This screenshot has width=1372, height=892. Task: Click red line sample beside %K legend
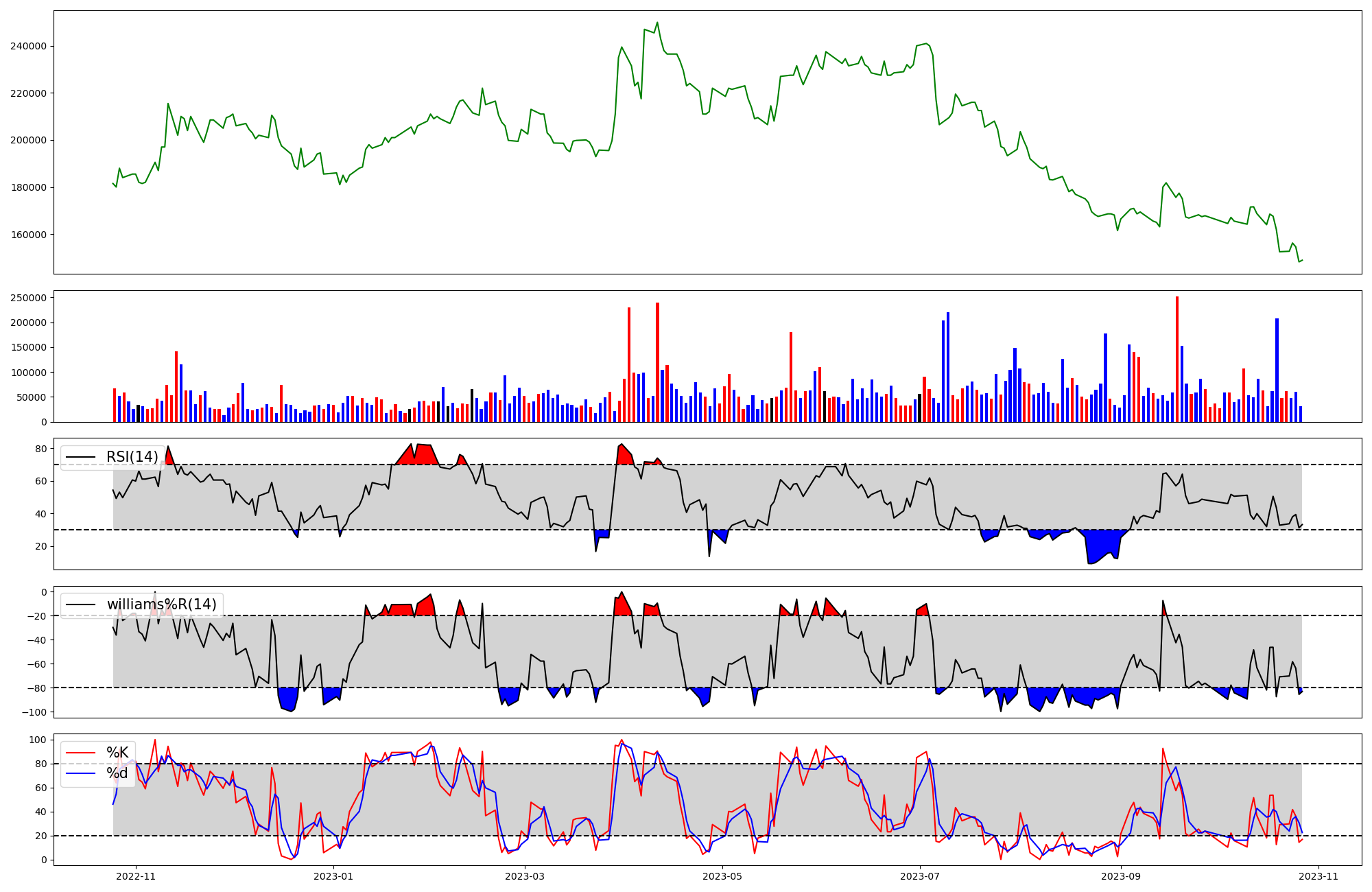pyautogui.click(x=80, y=753)
